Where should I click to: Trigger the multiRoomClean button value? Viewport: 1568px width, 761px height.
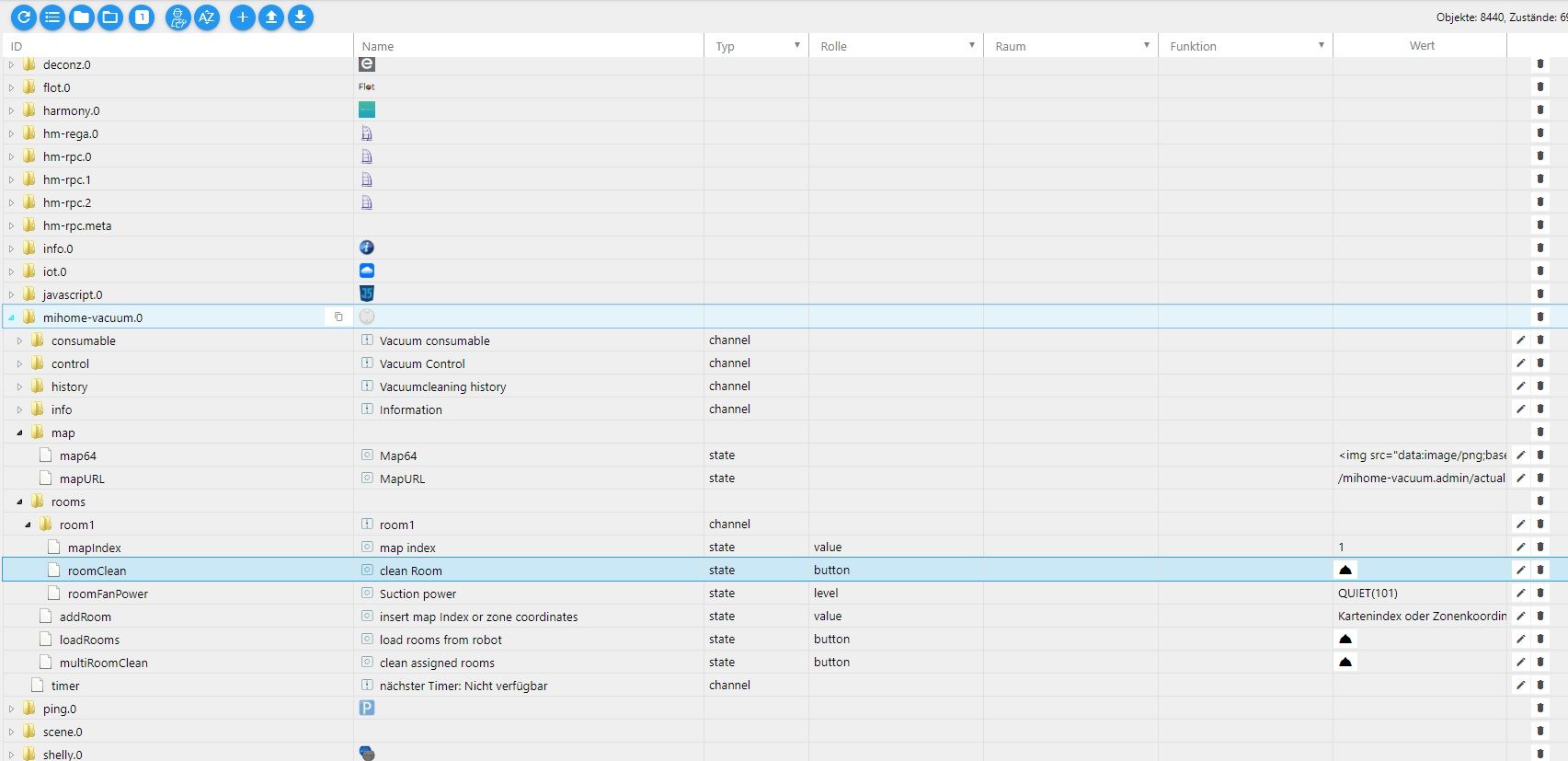point(1345,662)
